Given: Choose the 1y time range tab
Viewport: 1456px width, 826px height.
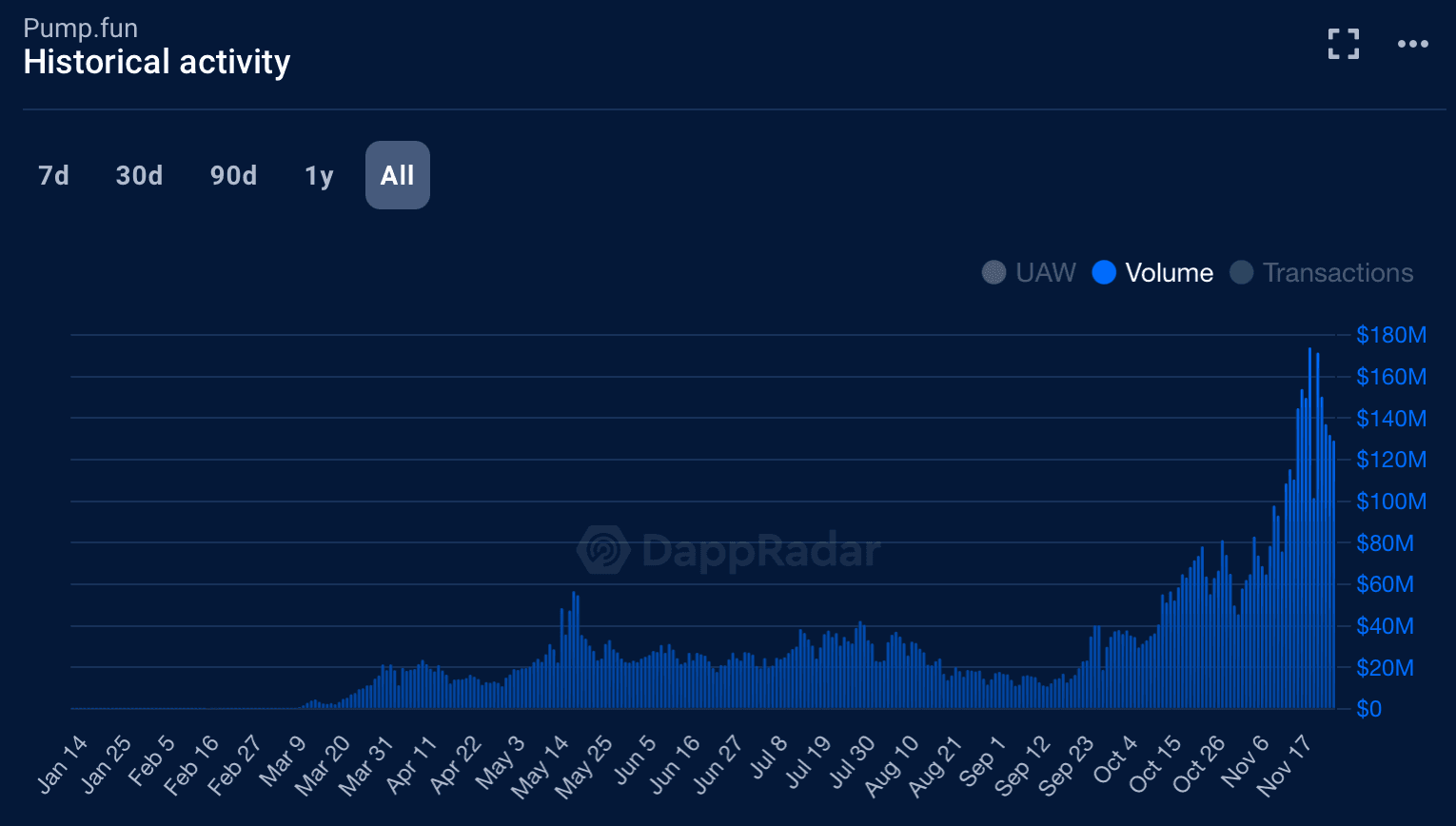Looking at the screenshot, I should coord(319,175).
